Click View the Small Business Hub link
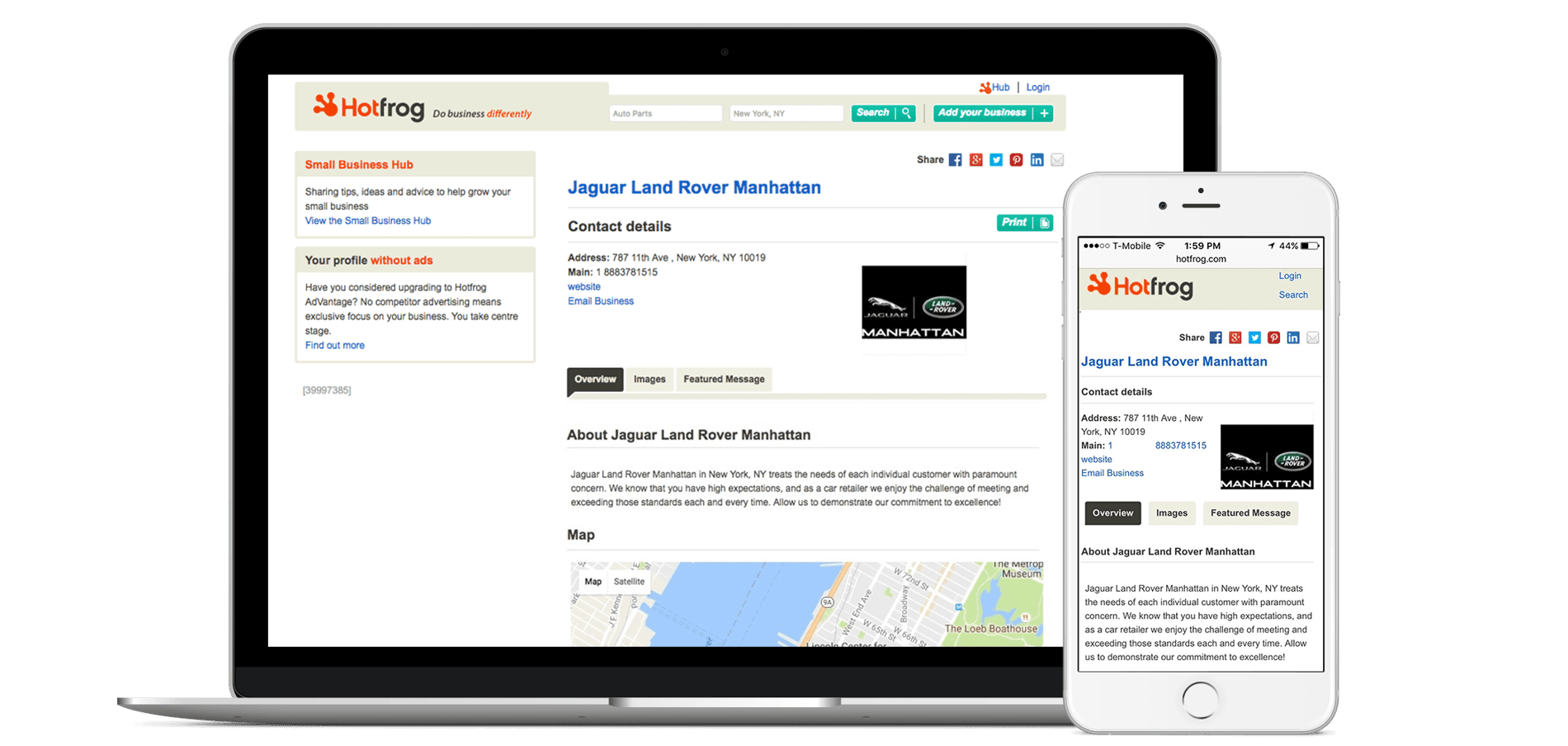The image size is (1568, 746). 368,221
